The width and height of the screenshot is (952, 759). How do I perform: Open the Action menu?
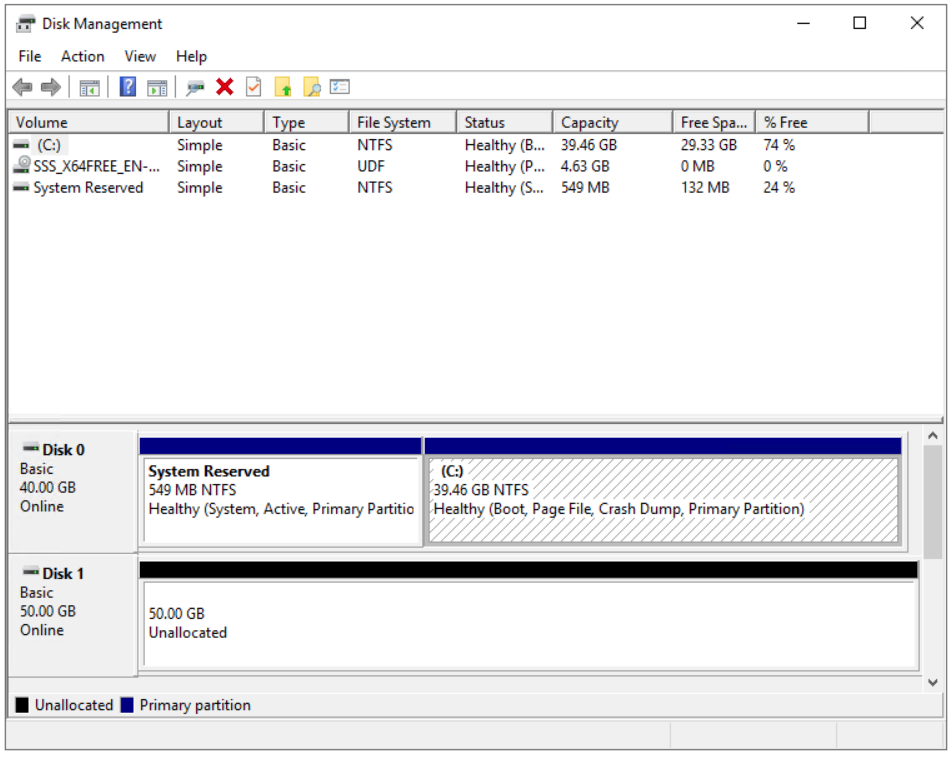coord(82,56)
